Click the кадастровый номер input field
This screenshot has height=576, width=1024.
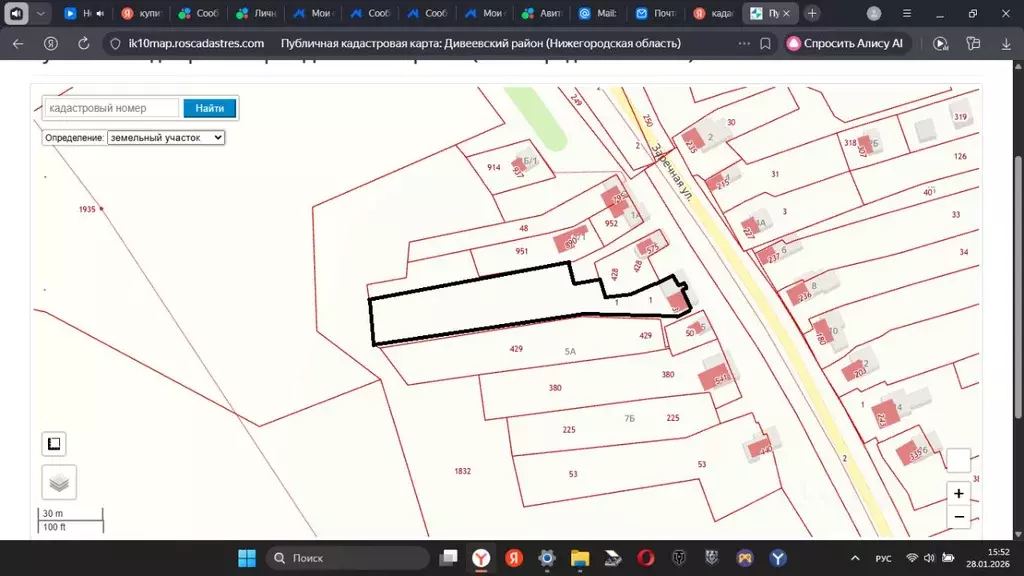111,108
